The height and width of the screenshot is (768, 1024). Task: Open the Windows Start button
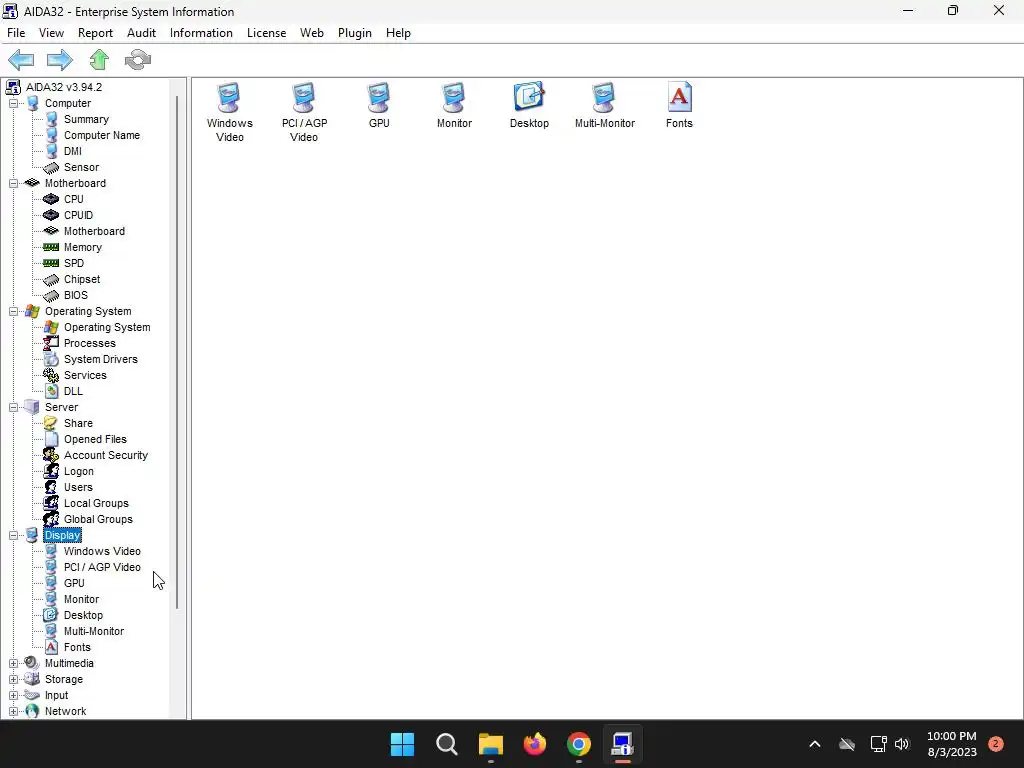click(402, 744)
